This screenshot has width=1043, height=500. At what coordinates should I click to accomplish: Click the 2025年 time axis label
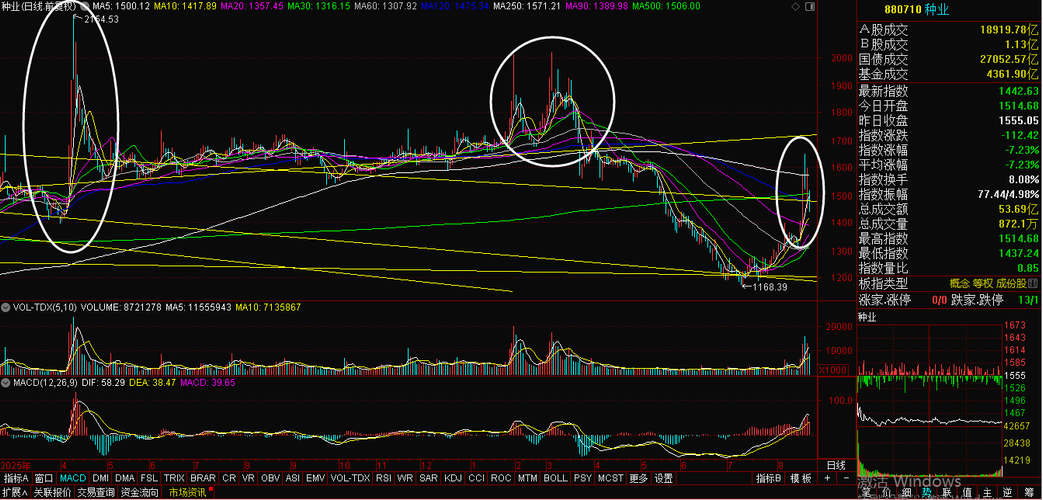click(x=18, y=464)
